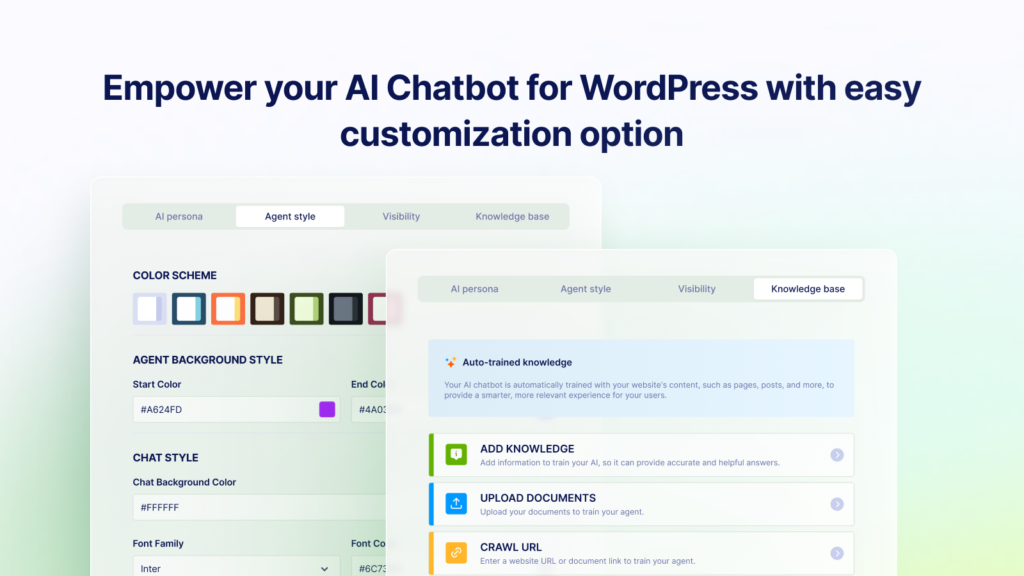The width and height of the screenshot is (1024, 576).
Task: Expand the Font Family dropdown showing Inter
Action: pyautogui.click(x=236, y=568)
